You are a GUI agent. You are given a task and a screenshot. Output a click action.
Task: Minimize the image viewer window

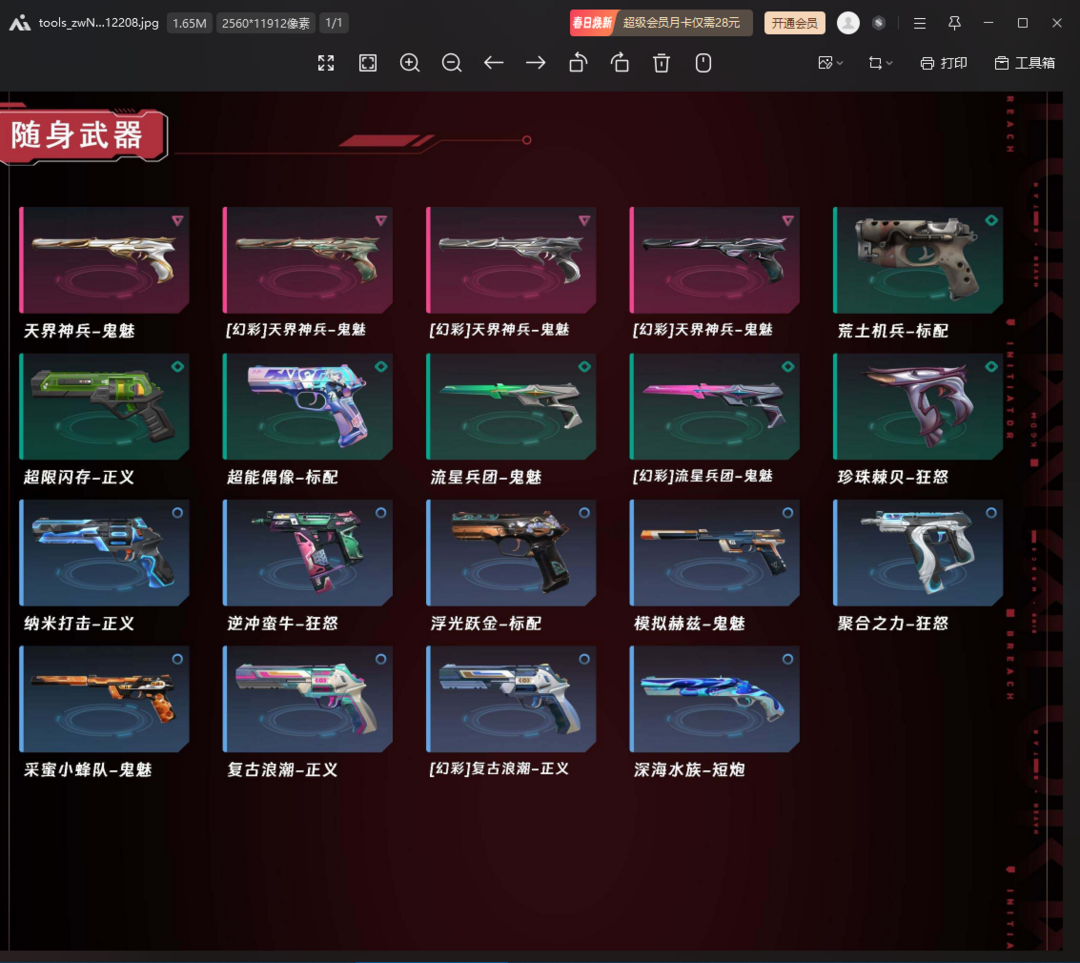988,23
